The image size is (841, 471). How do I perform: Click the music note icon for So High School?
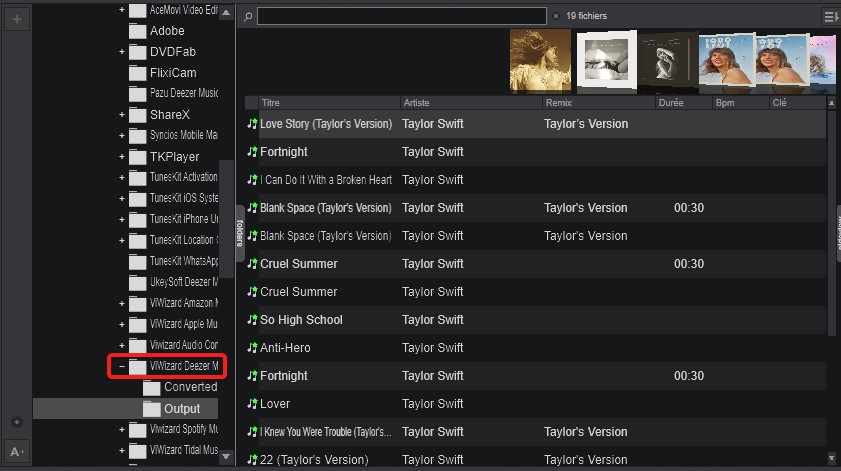click(252, 320)
